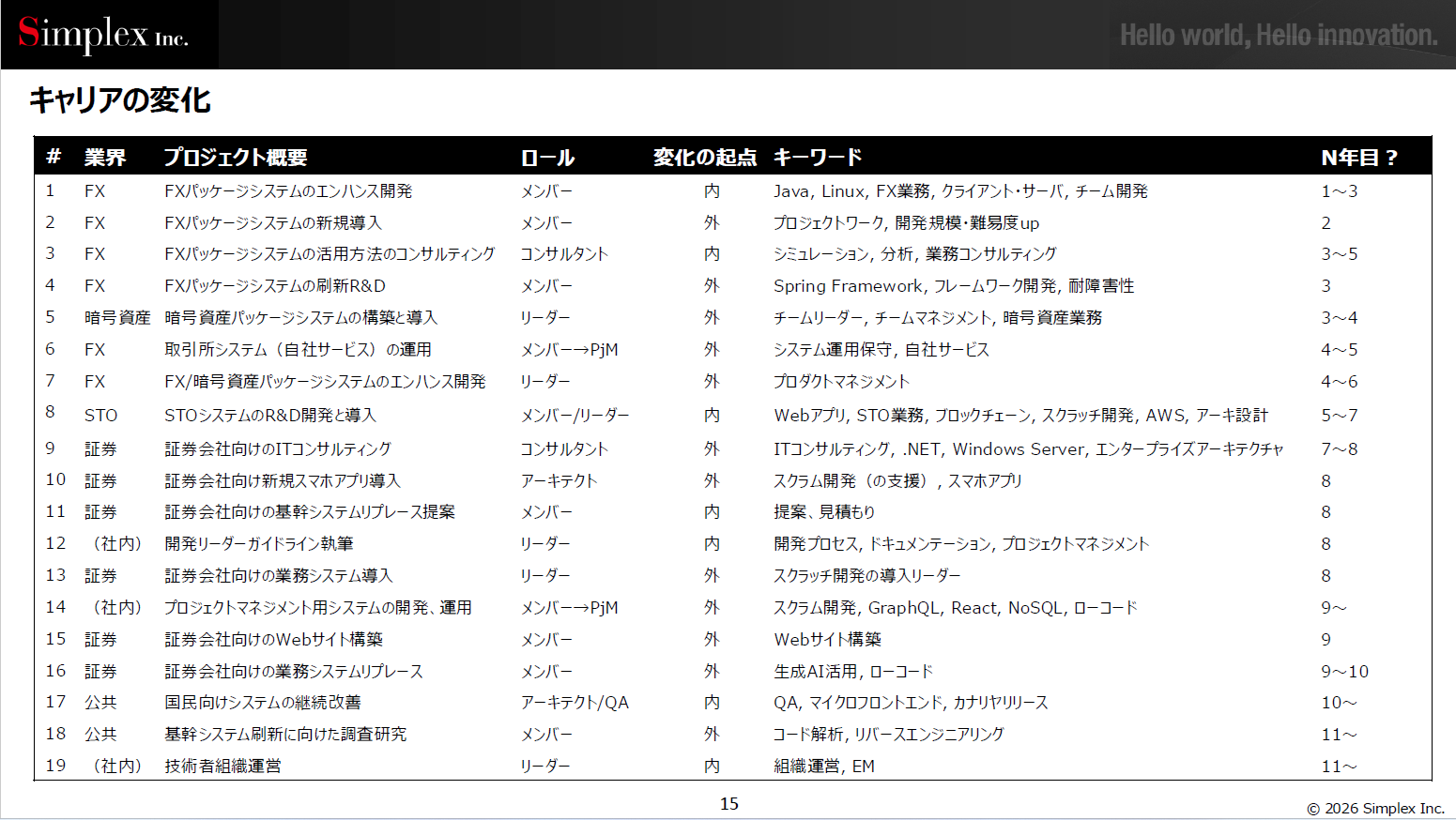The height and width of the screenshot is (820, 1456).
Task: Select the 生成AI活用, ローコード keywords cell
Action: (852, 672)
